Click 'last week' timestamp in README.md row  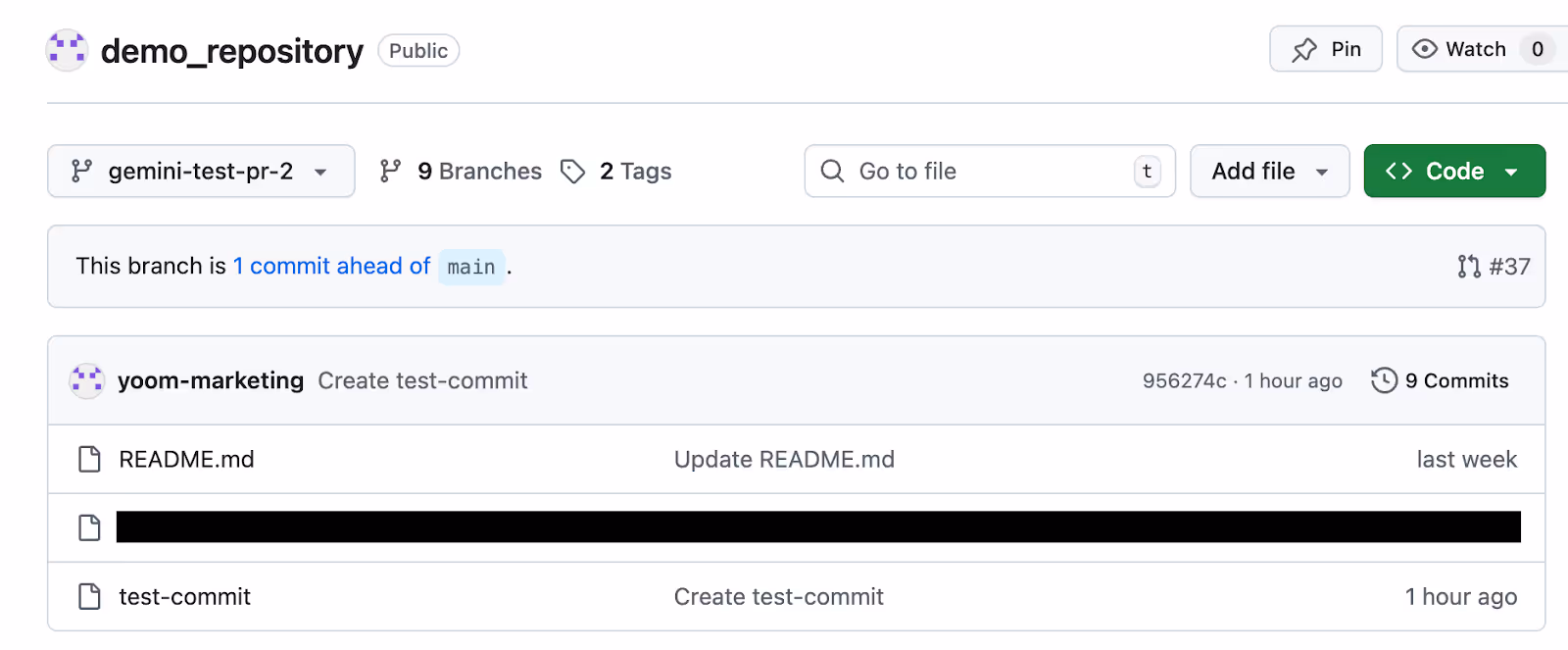pos(1466,459)
